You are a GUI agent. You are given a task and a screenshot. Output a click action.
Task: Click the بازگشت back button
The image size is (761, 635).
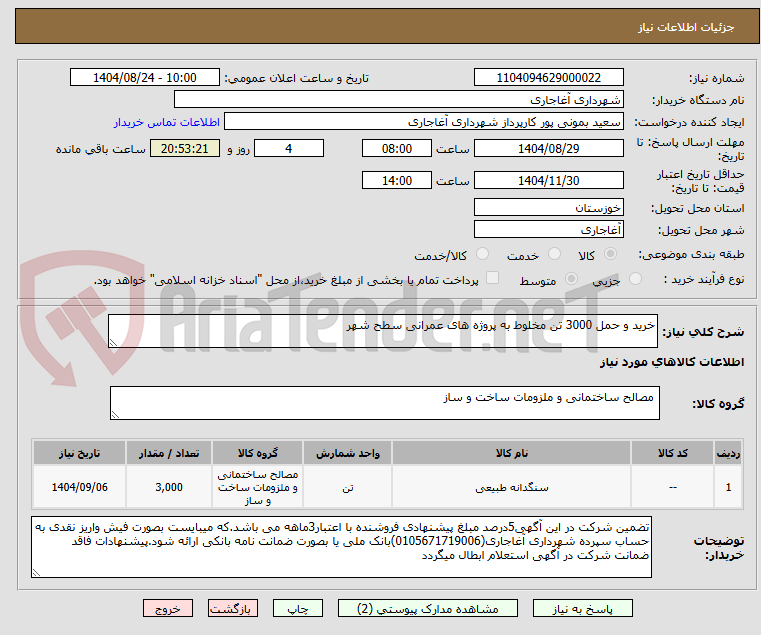(233, 608)
